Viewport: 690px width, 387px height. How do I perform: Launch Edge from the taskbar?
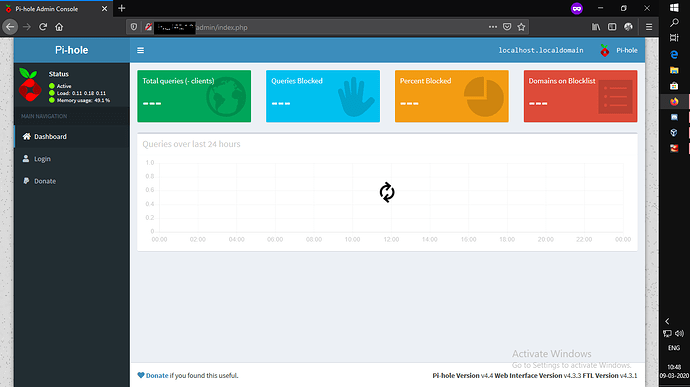point(674,55)
